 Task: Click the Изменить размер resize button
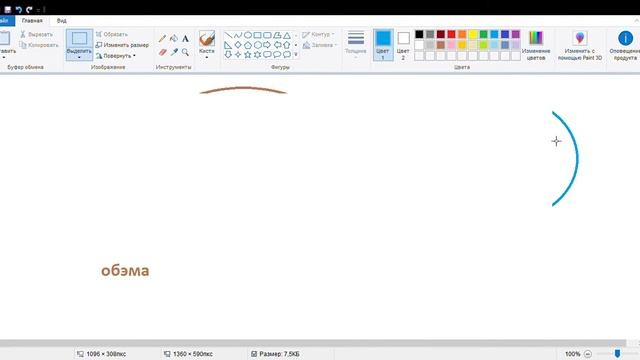tap(122, 45)
